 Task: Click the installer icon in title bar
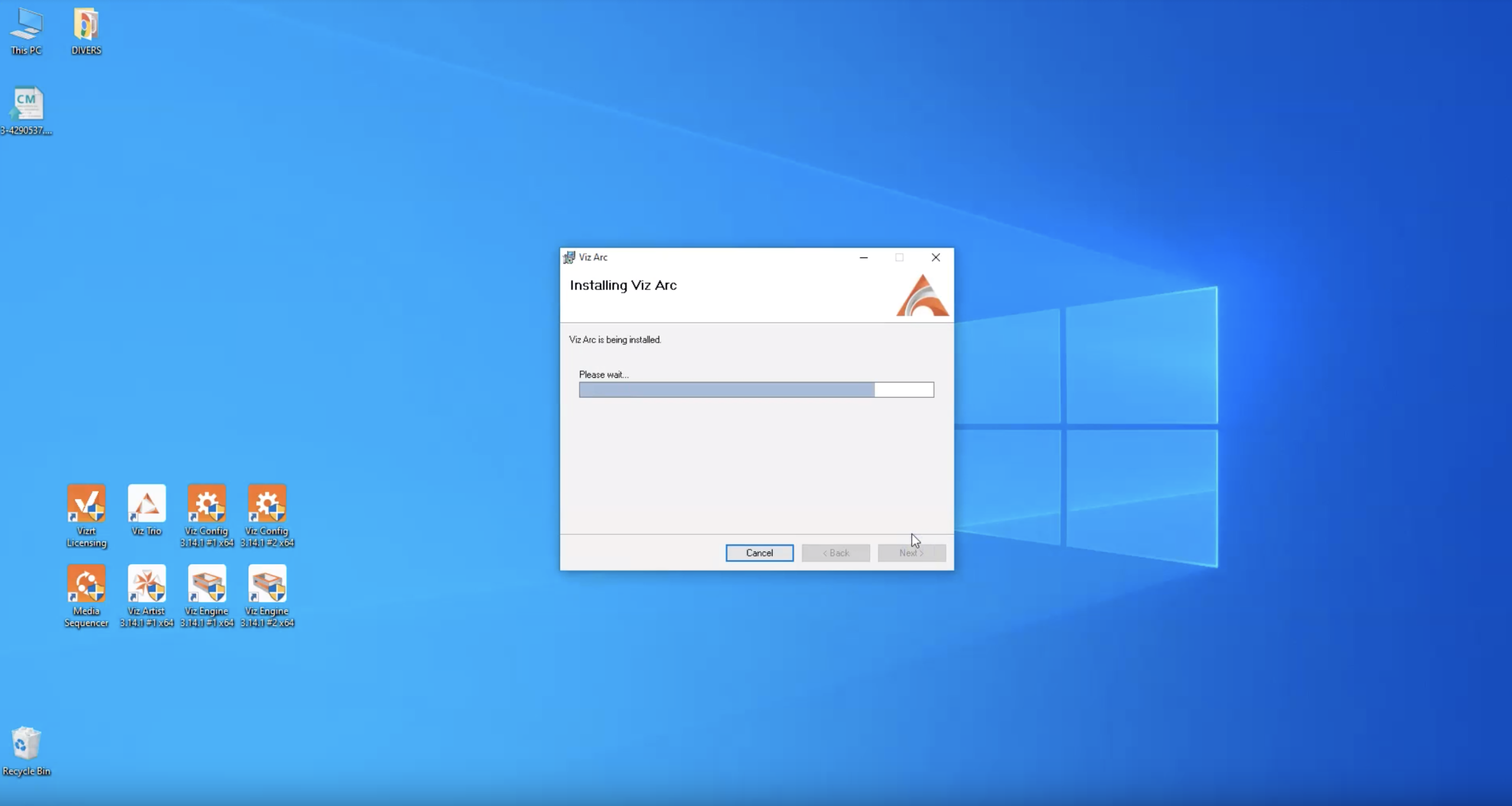[569, 257]
